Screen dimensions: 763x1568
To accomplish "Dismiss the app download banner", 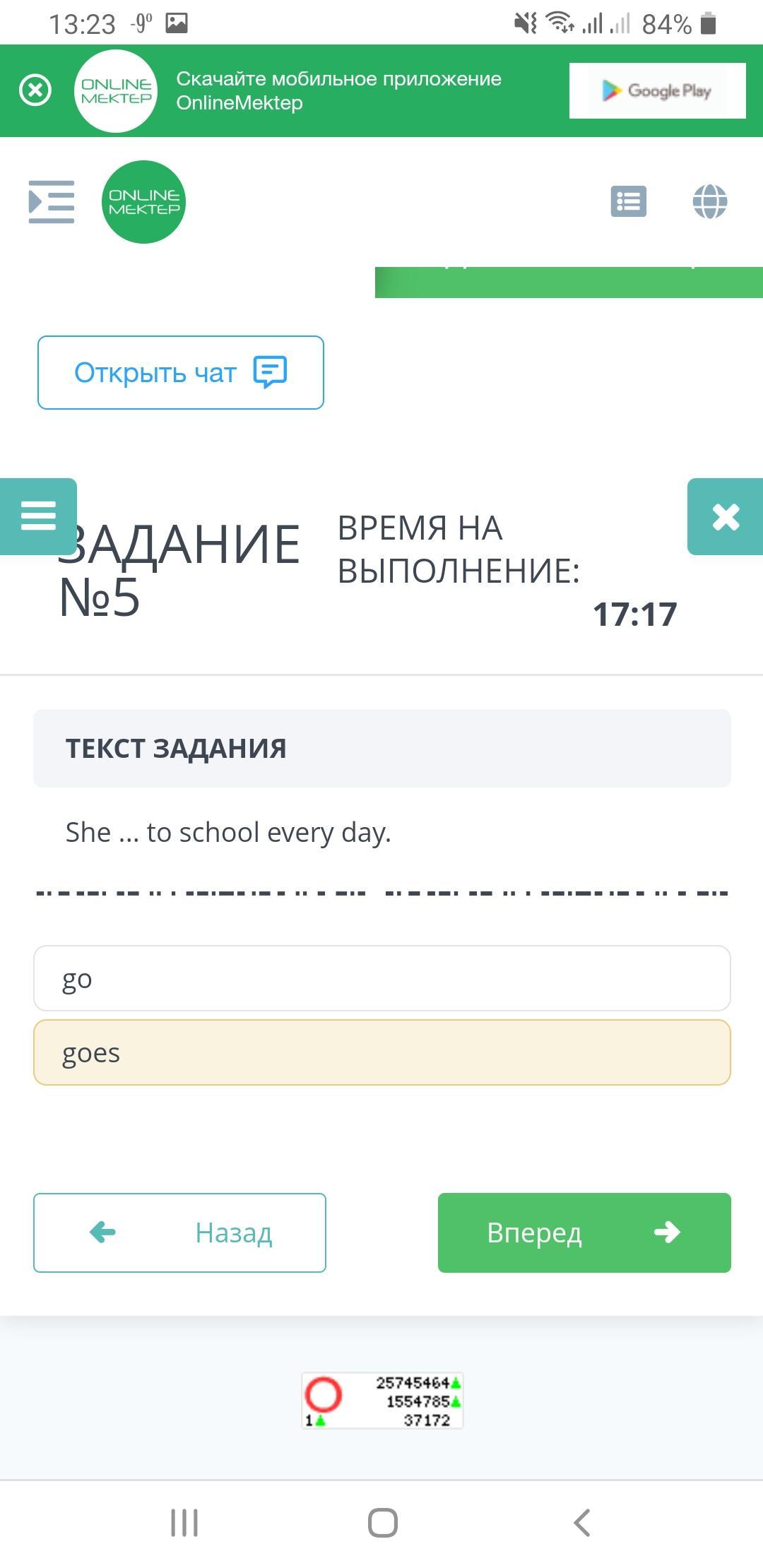I will 35,90.
